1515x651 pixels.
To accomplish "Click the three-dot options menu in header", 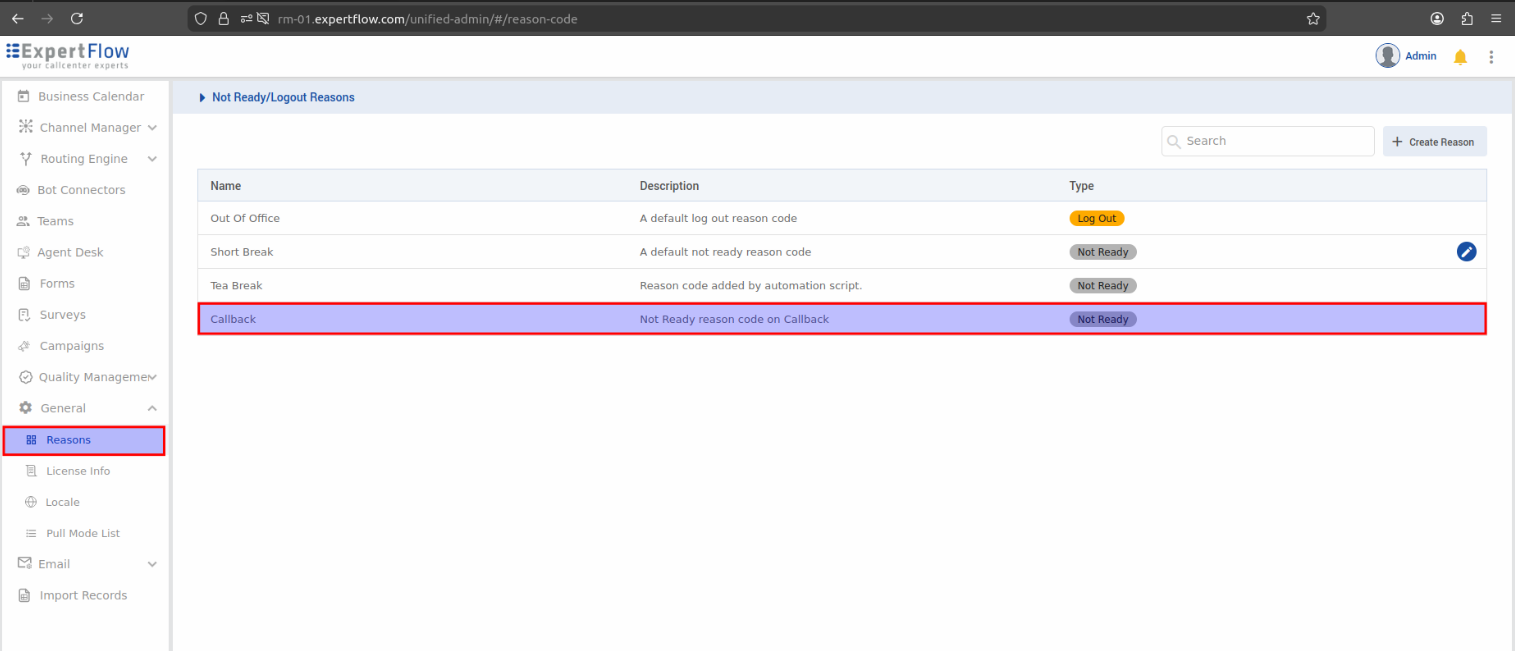I will (x=1491, y=57).
